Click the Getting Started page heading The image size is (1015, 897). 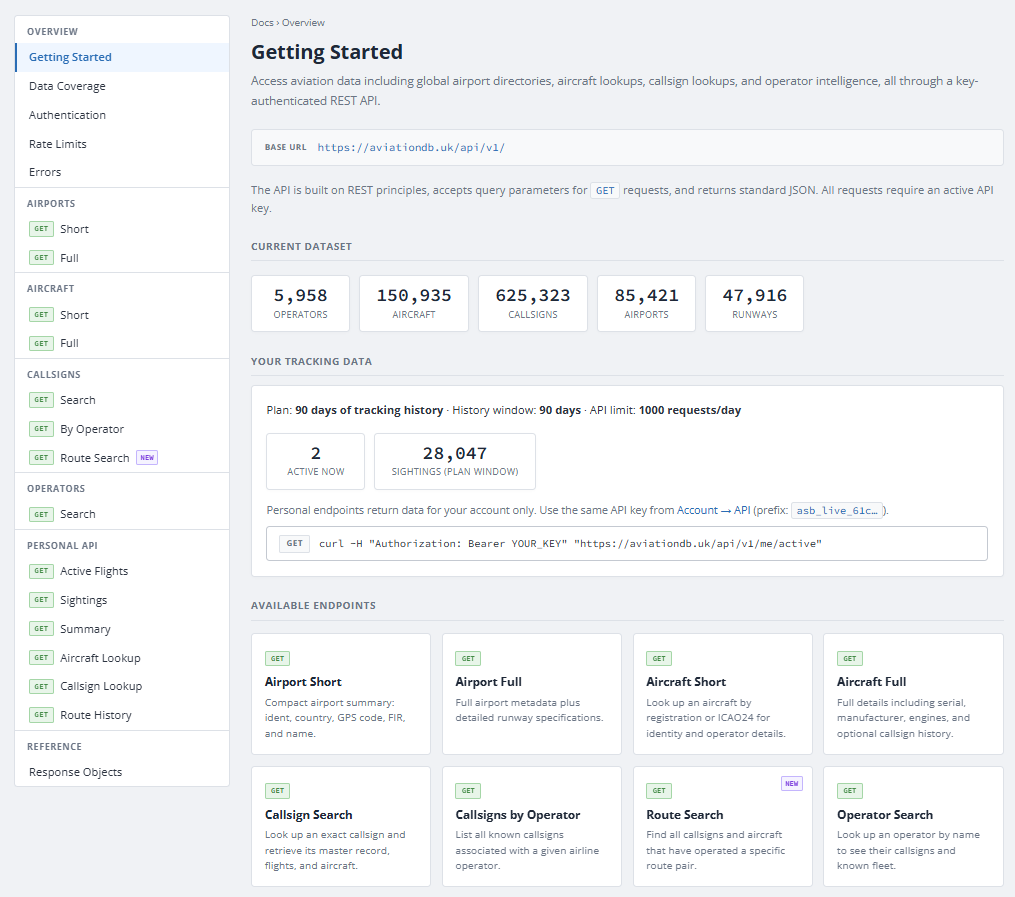tap(327, 52)
